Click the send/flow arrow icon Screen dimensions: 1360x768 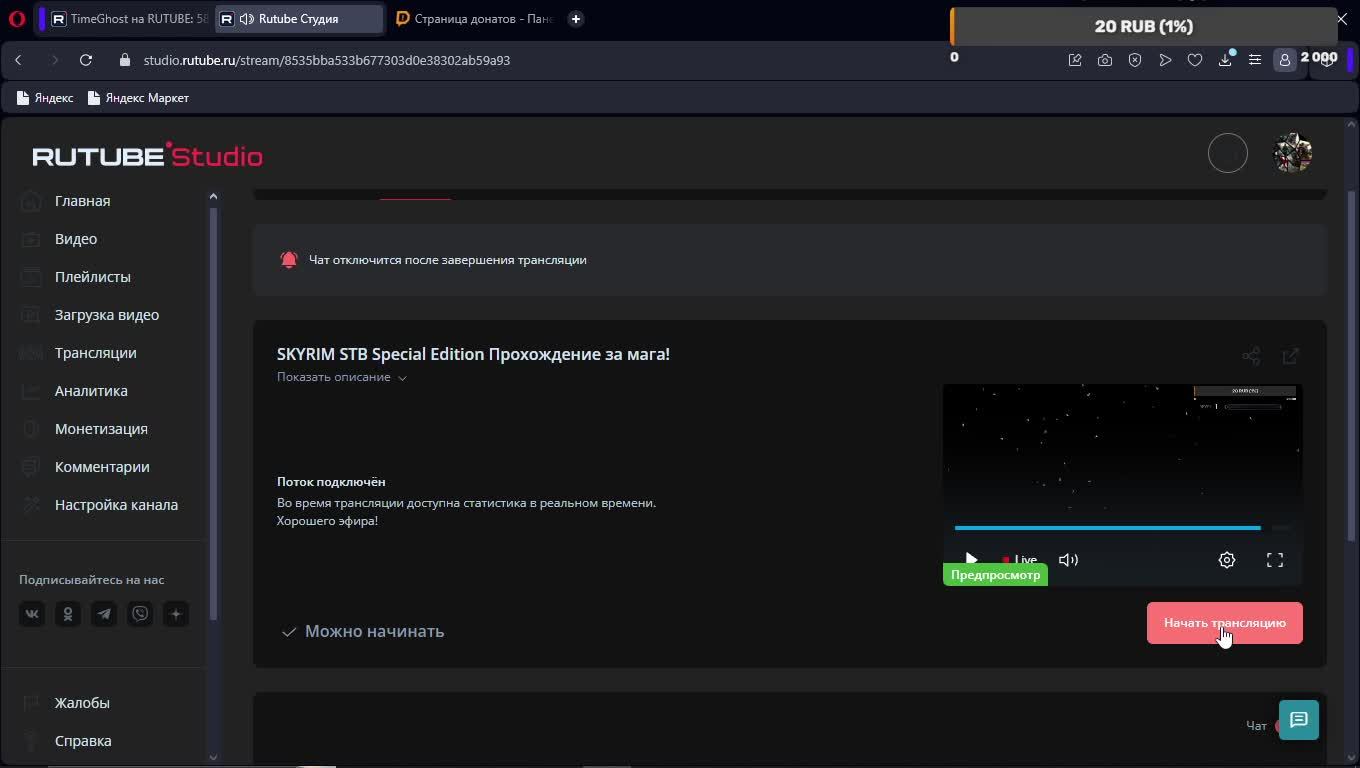(x=1165, y=60)
